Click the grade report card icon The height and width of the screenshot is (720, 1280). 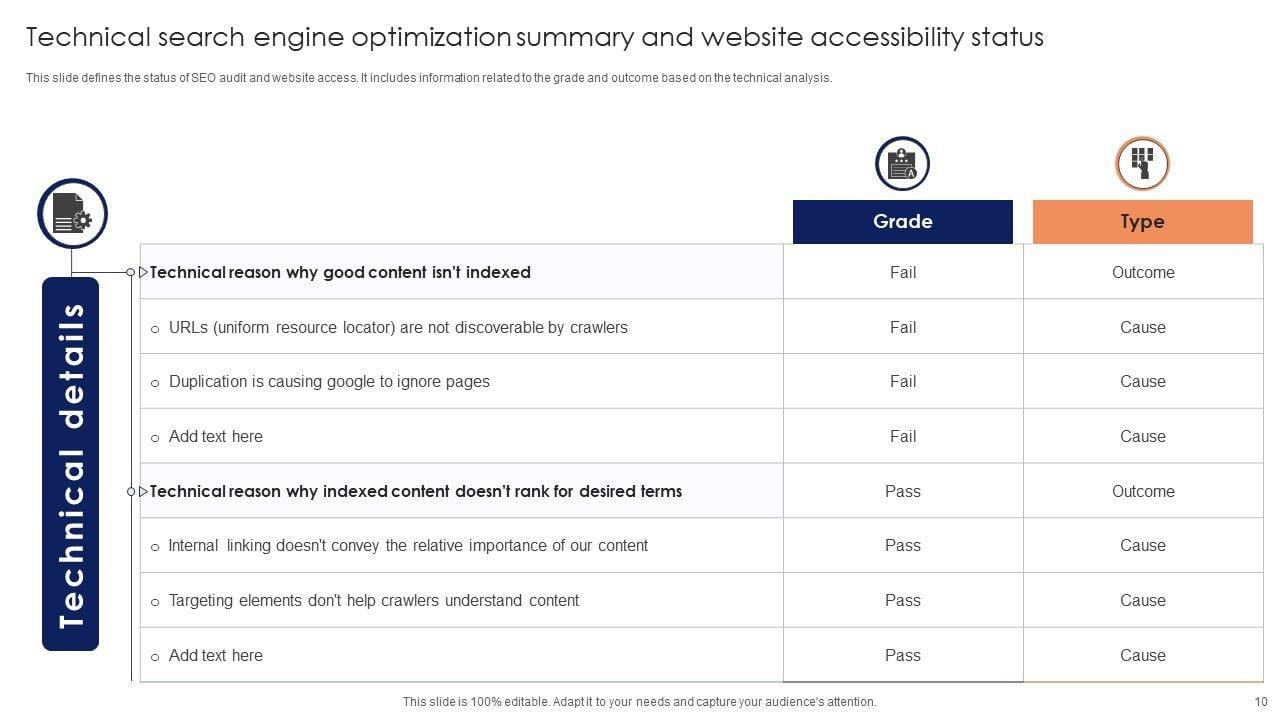pyautogui.click(x=902, y=164)
